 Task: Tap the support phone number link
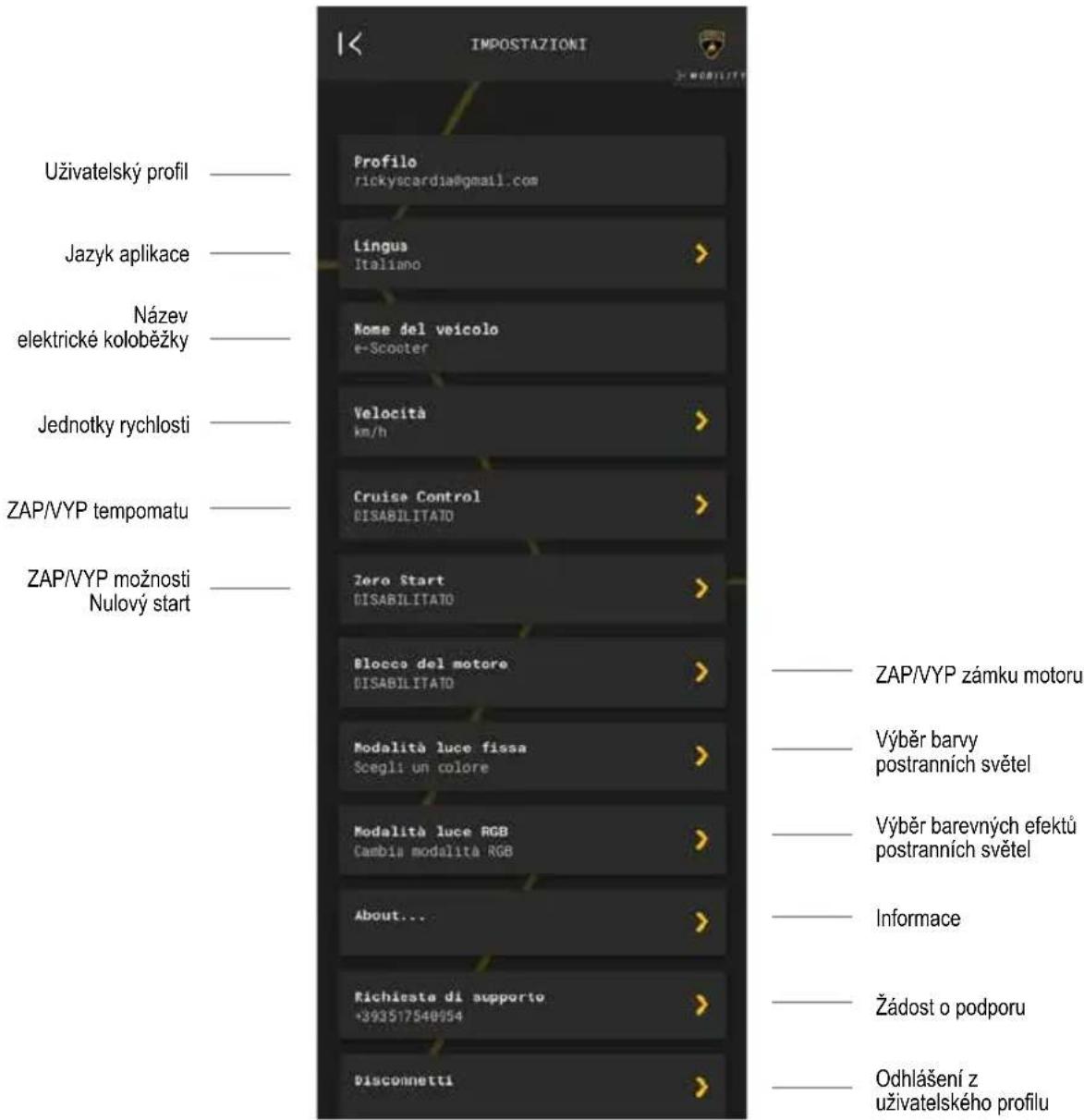[408, 1016]
